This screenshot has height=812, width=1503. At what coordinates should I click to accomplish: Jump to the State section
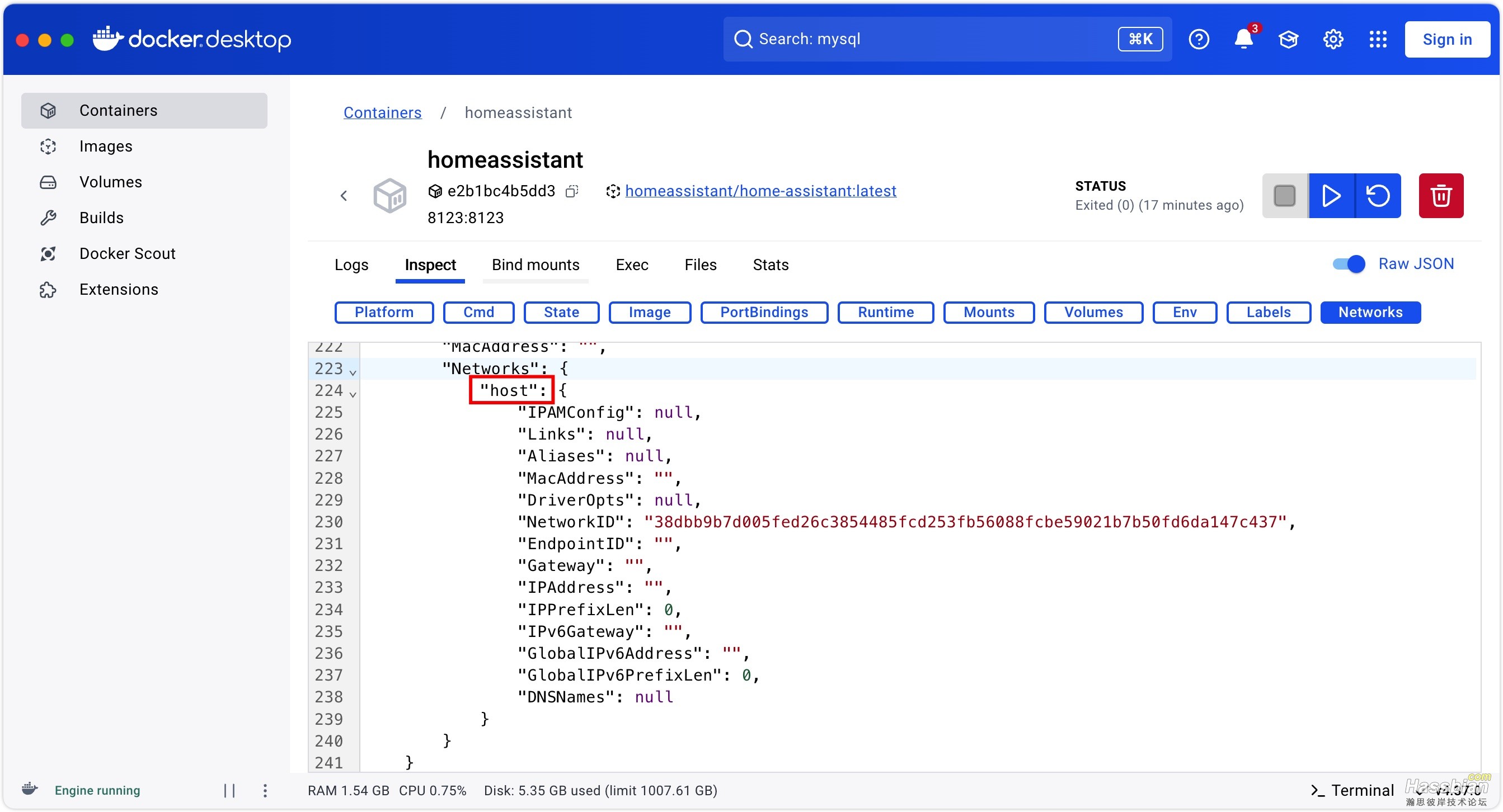click(x=561, y=312)
